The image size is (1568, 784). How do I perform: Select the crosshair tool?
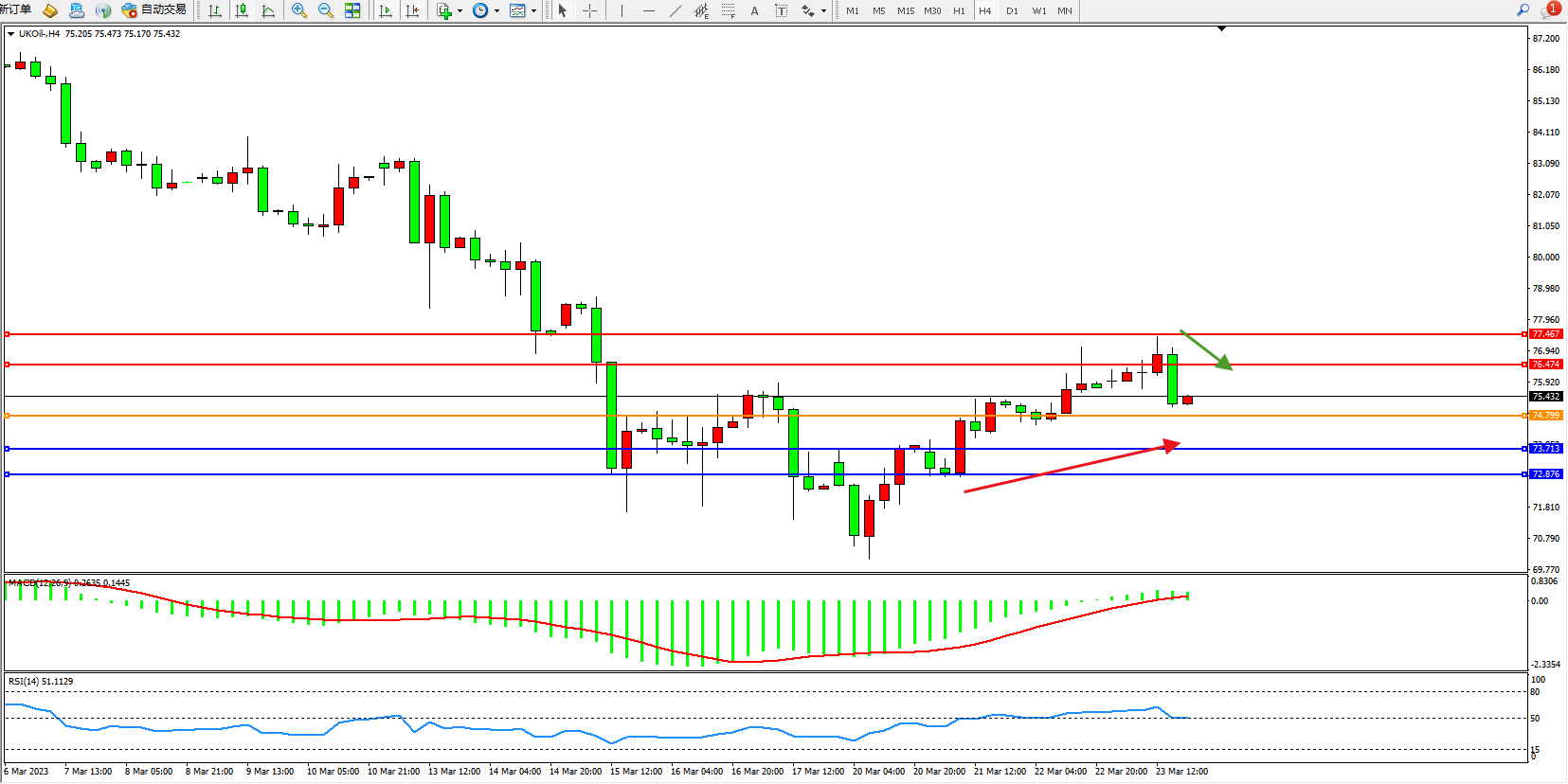(589, 10)
